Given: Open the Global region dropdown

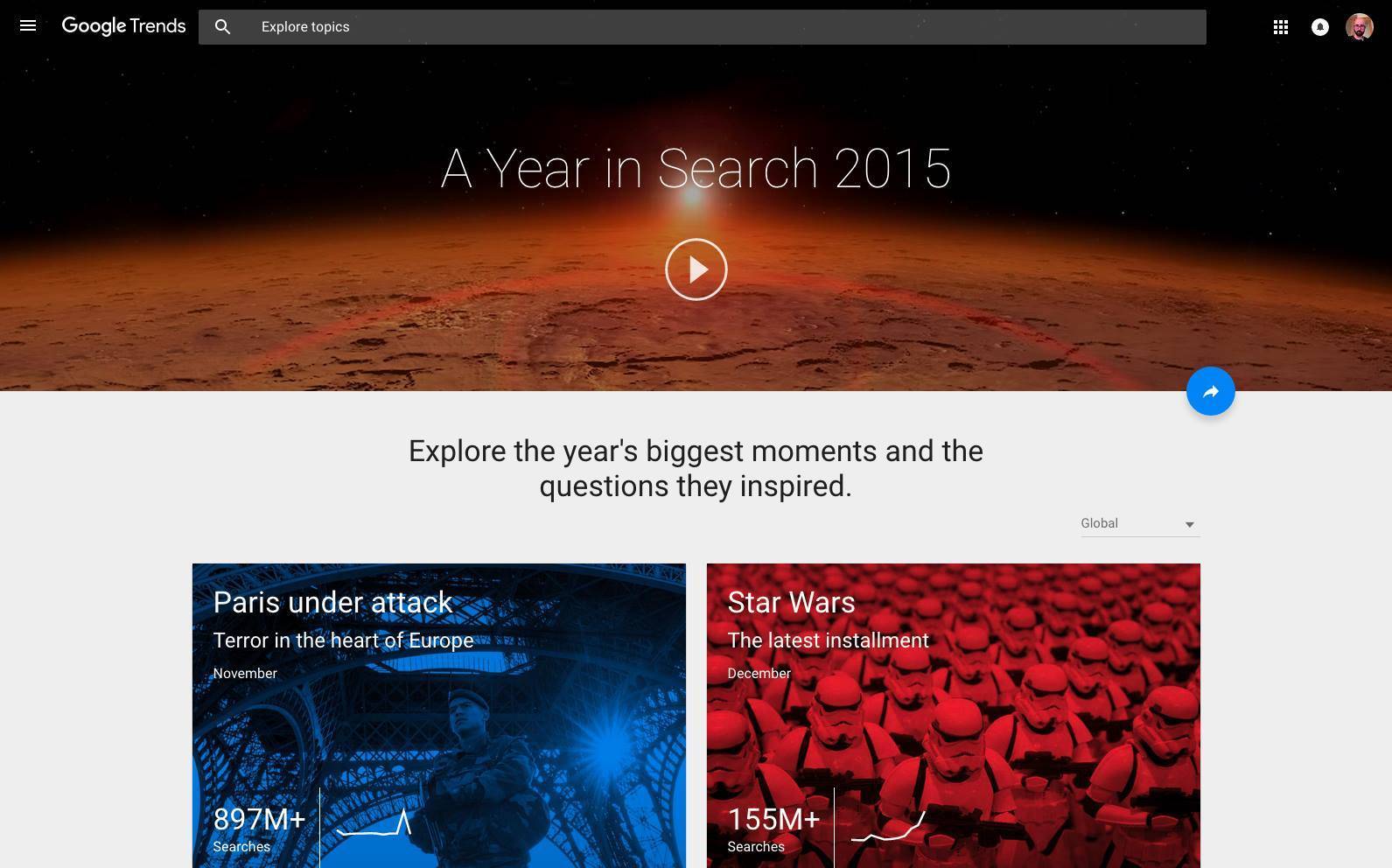Looking at the screenshot, I should tap(1129, 523).
